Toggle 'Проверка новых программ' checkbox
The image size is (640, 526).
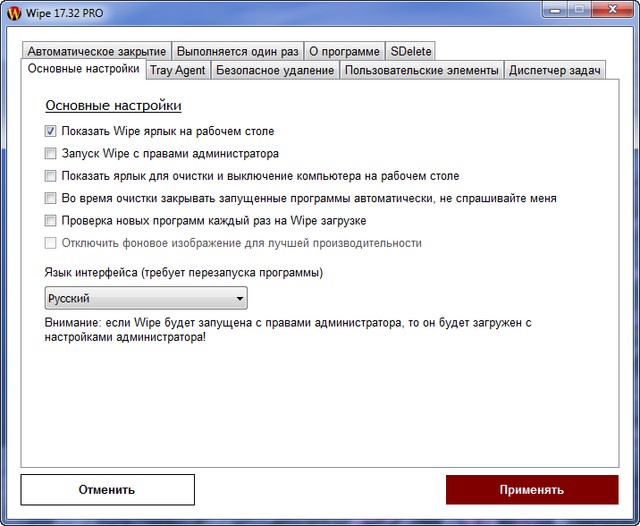(x=51, y=220)
